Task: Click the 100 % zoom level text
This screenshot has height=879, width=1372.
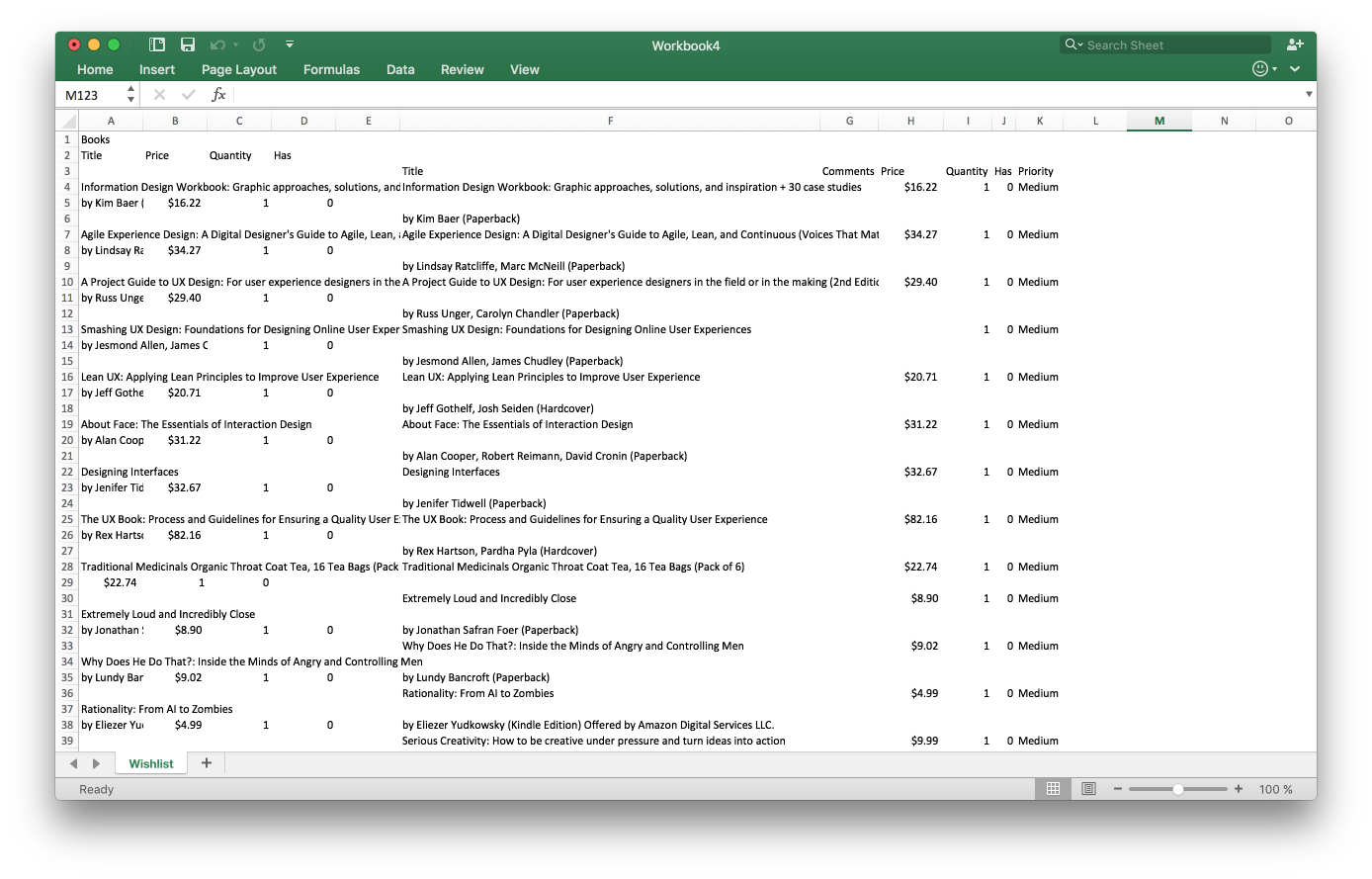Action: 1275,789
